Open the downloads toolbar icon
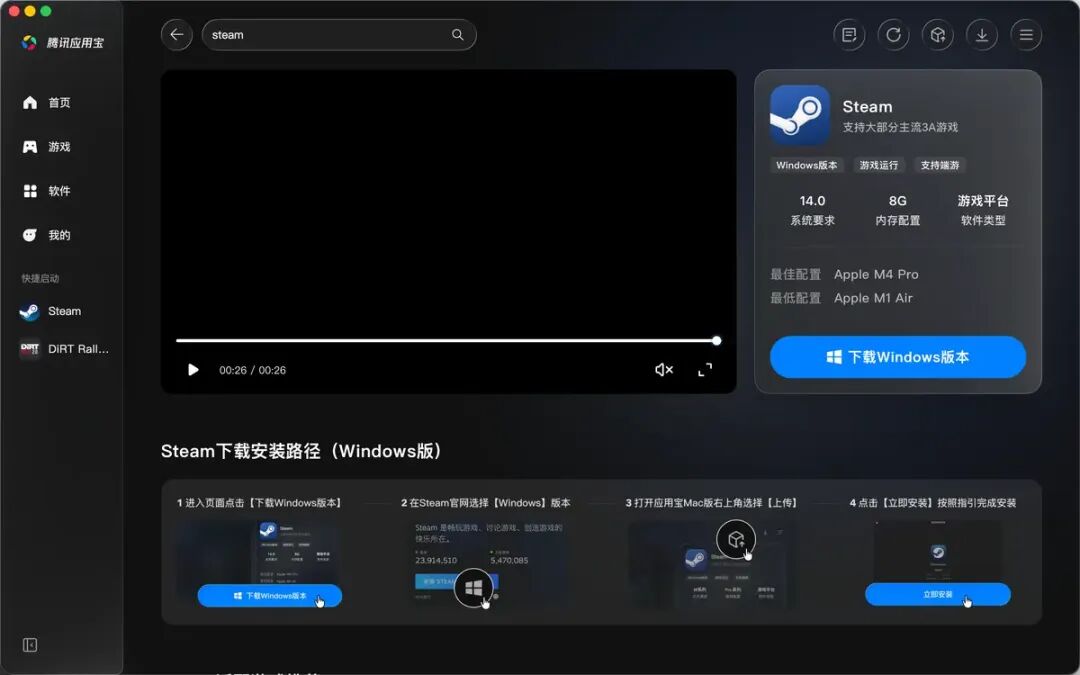1080x675 pixels. [982, 34]
